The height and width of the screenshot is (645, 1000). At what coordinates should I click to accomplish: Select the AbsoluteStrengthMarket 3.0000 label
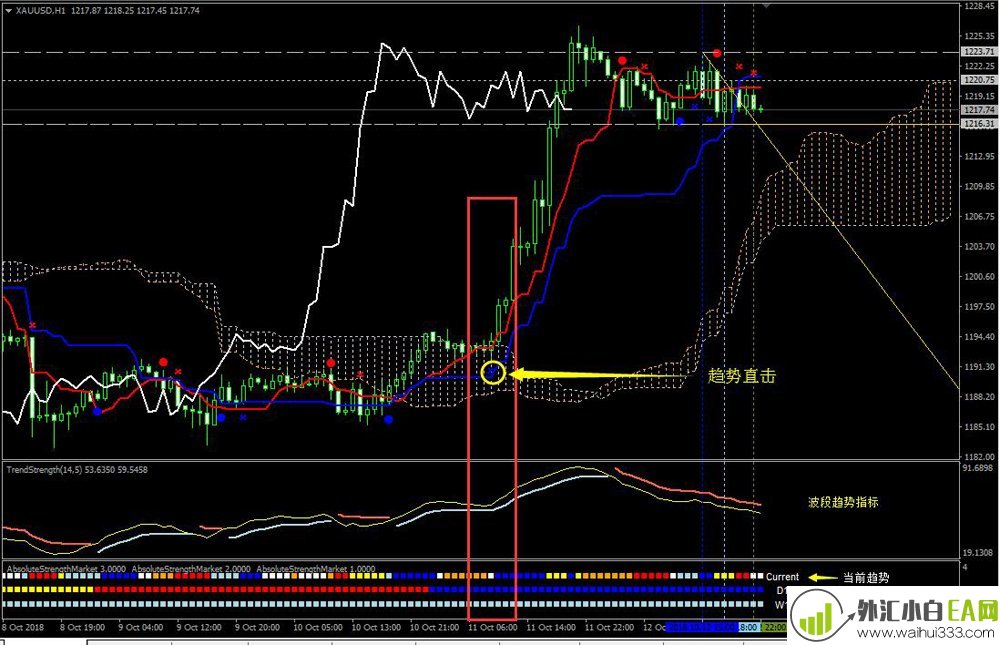(66, 568)
